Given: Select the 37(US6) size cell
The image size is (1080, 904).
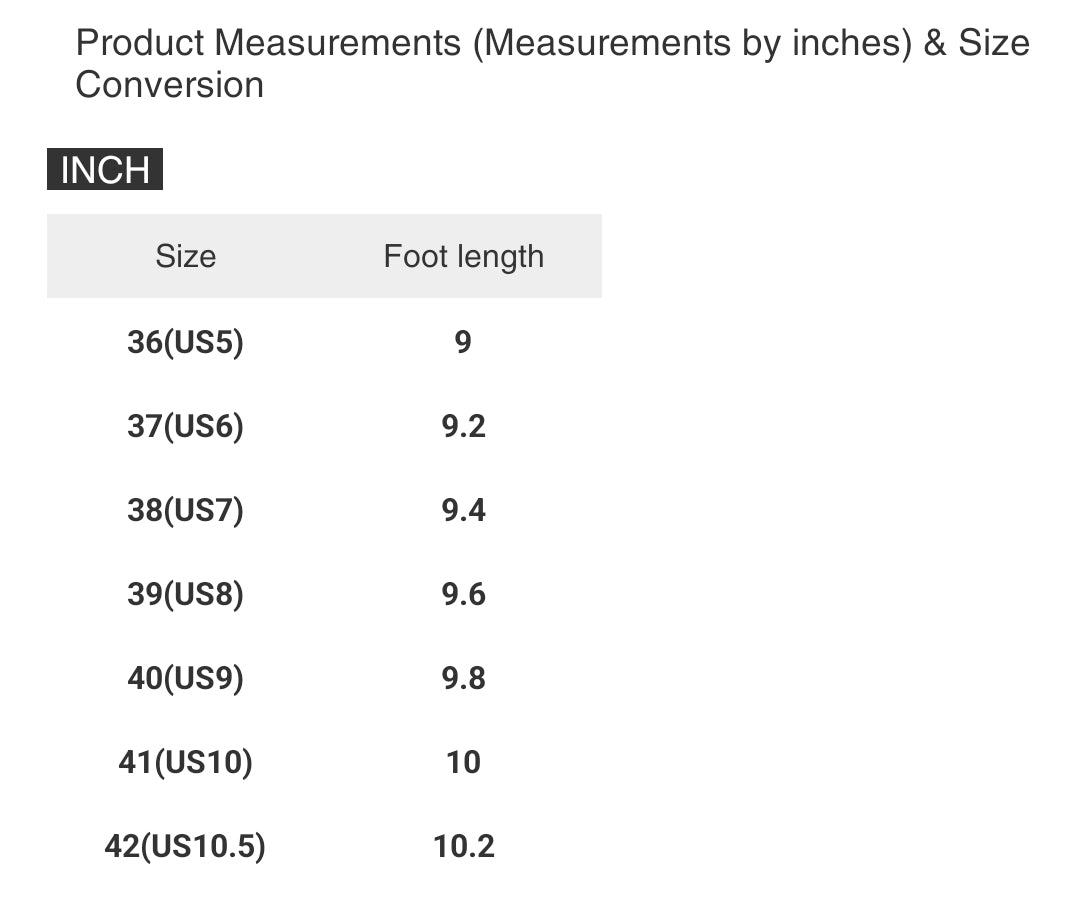Looking at the screenshot, I should pos(185,427).
